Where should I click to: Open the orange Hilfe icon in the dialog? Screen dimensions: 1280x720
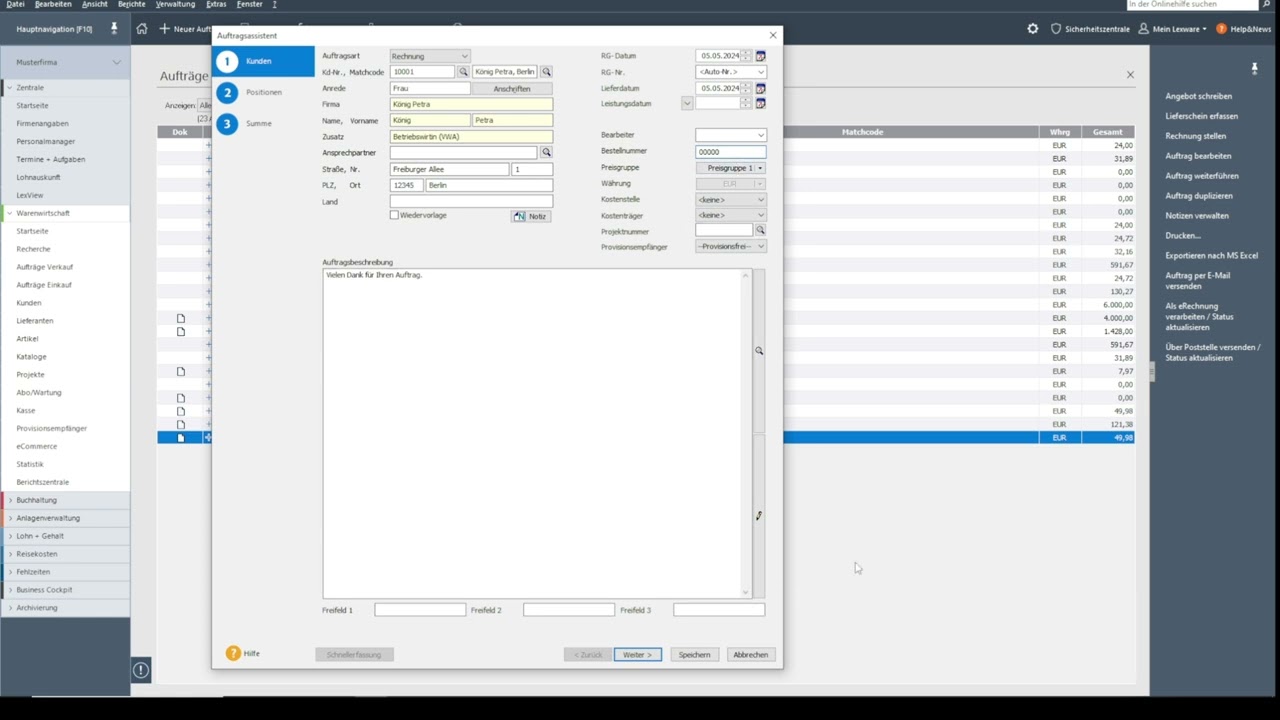(233, 653)
